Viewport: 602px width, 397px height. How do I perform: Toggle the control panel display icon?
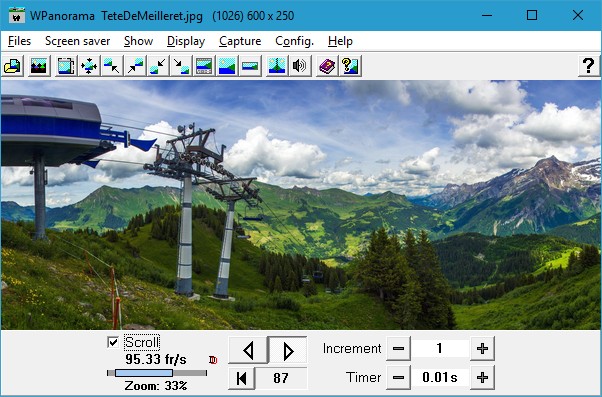204,66
